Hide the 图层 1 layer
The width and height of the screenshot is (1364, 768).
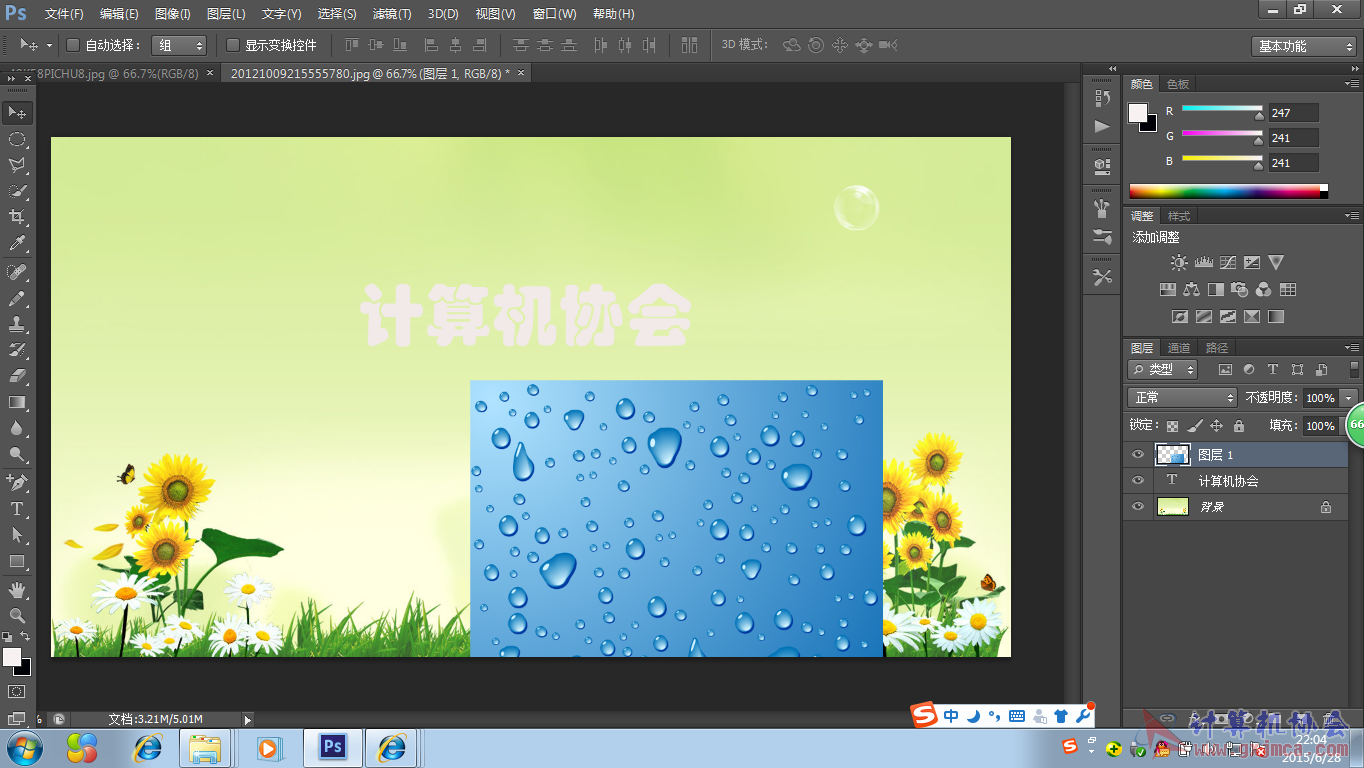[1138, 455]
